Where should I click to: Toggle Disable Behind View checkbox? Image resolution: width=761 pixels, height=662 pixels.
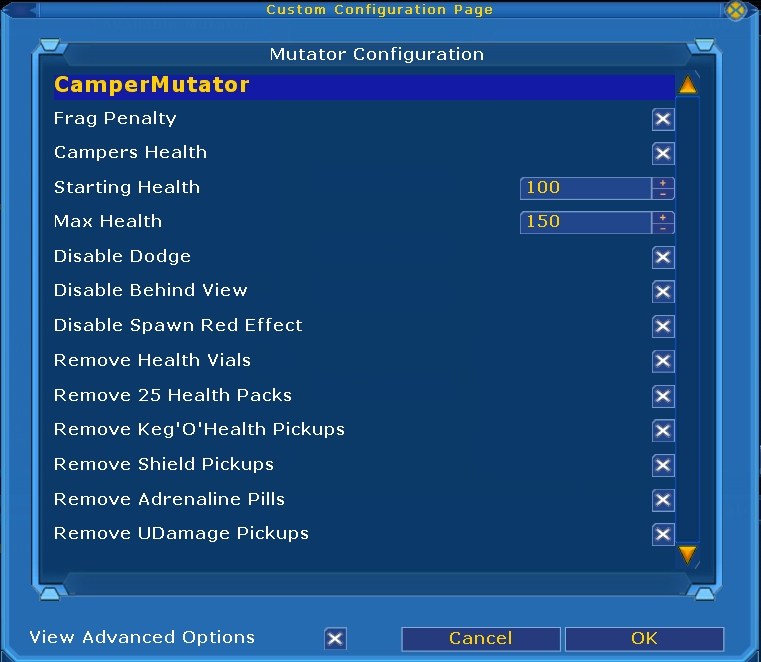(x=663, y=292)
